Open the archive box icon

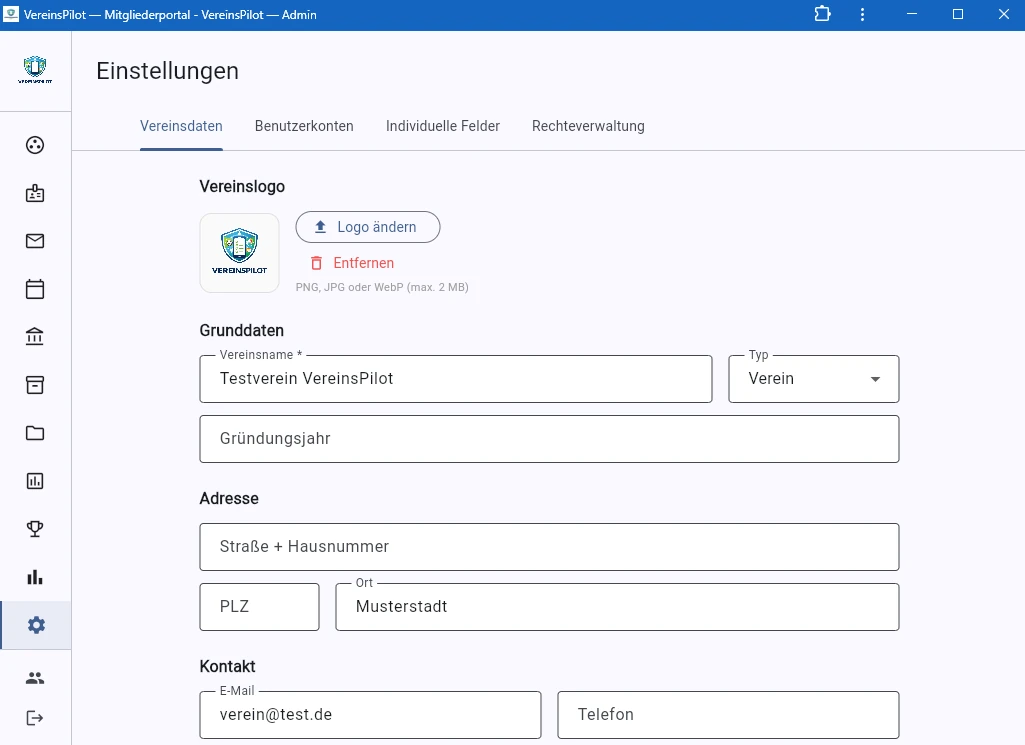[35, 384]
